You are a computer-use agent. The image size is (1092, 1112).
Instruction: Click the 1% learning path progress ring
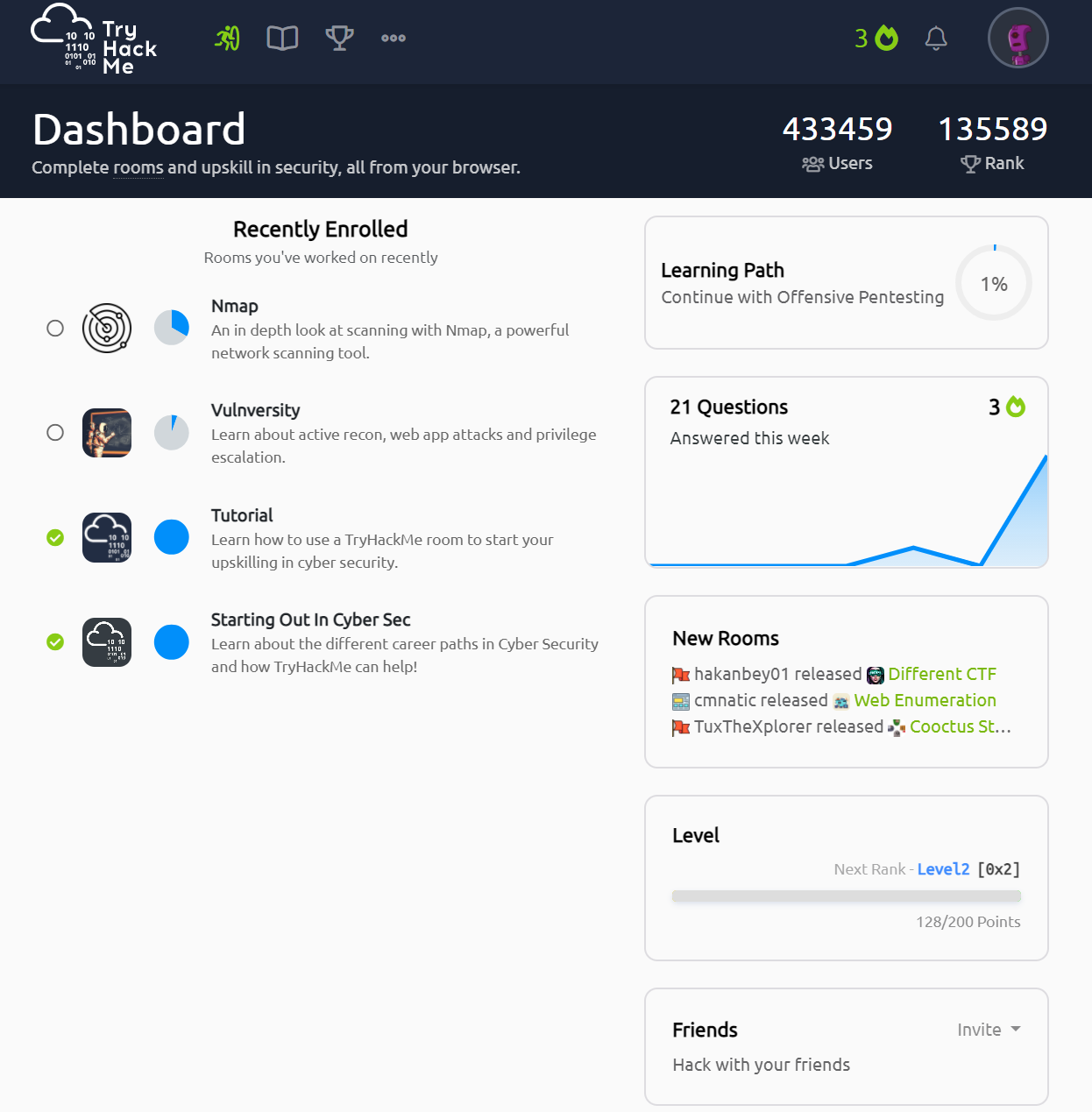[x=994, y=283]
